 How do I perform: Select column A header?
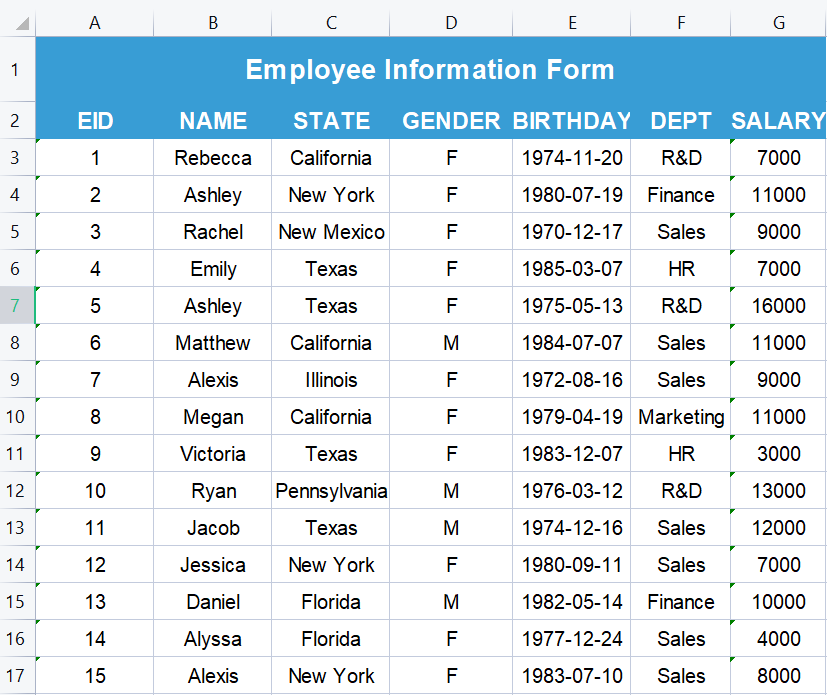[94, 23]
